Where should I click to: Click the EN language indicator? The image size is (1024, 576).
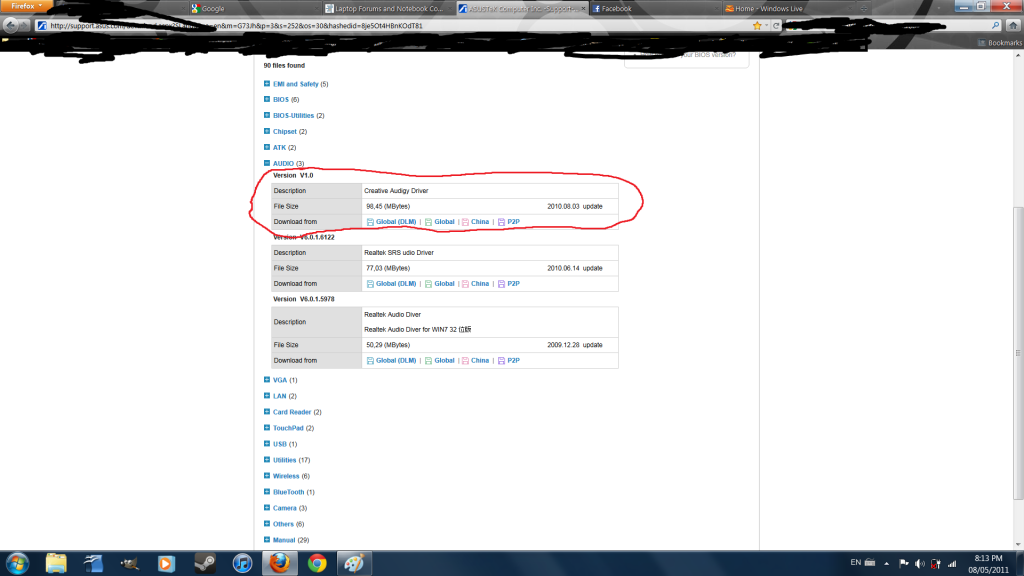pos(856,562)
